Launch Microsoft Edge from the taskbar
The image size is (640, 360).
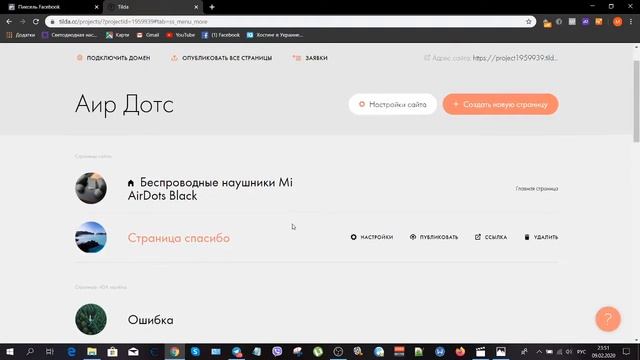[x=71, y=351]
